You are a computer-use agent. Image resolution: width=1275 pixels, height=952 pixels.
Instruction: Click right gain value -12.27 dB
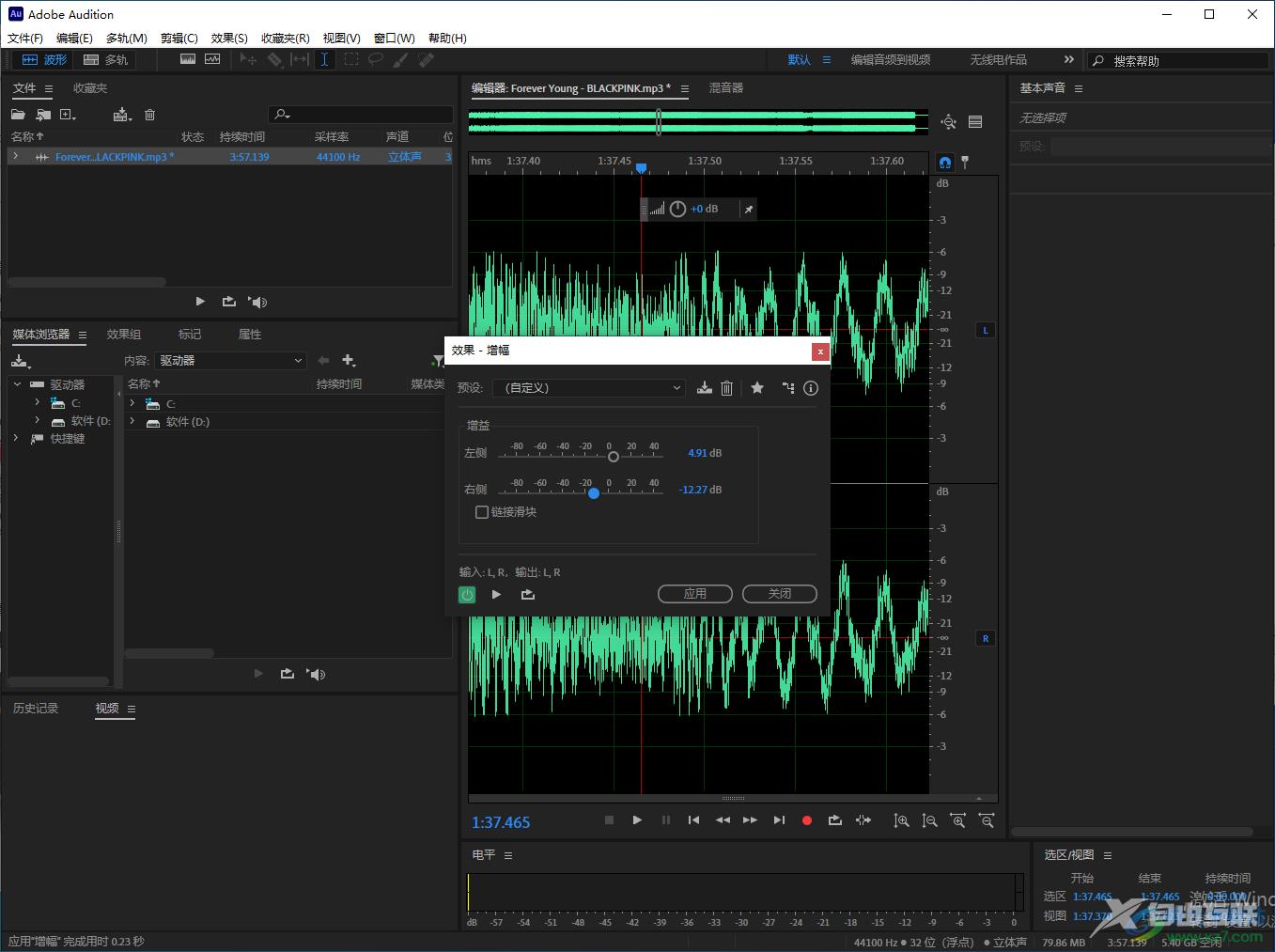coord(701,490)
